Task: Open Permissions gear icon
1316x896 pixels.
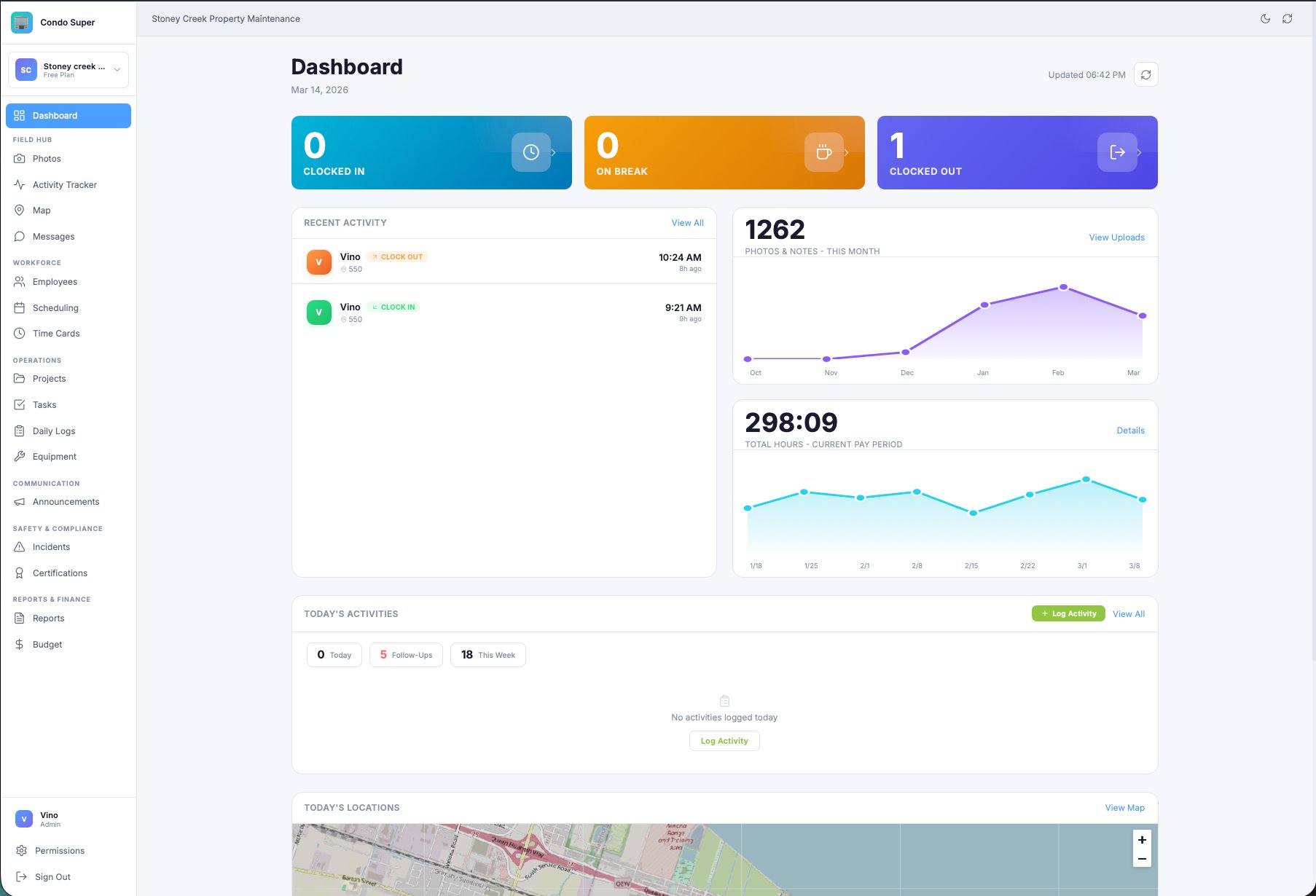Action: pos(22,851)
